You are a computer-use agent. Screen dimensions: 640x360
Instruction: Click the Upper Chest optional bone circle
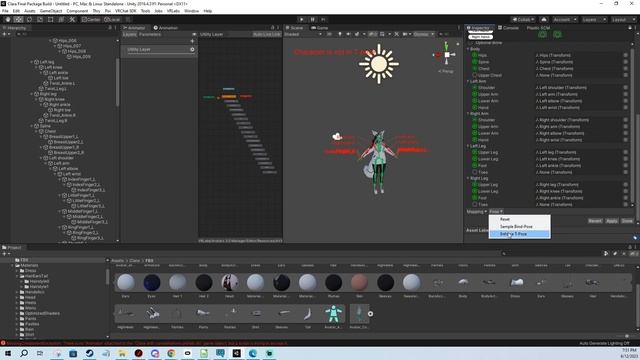[475, 75]
